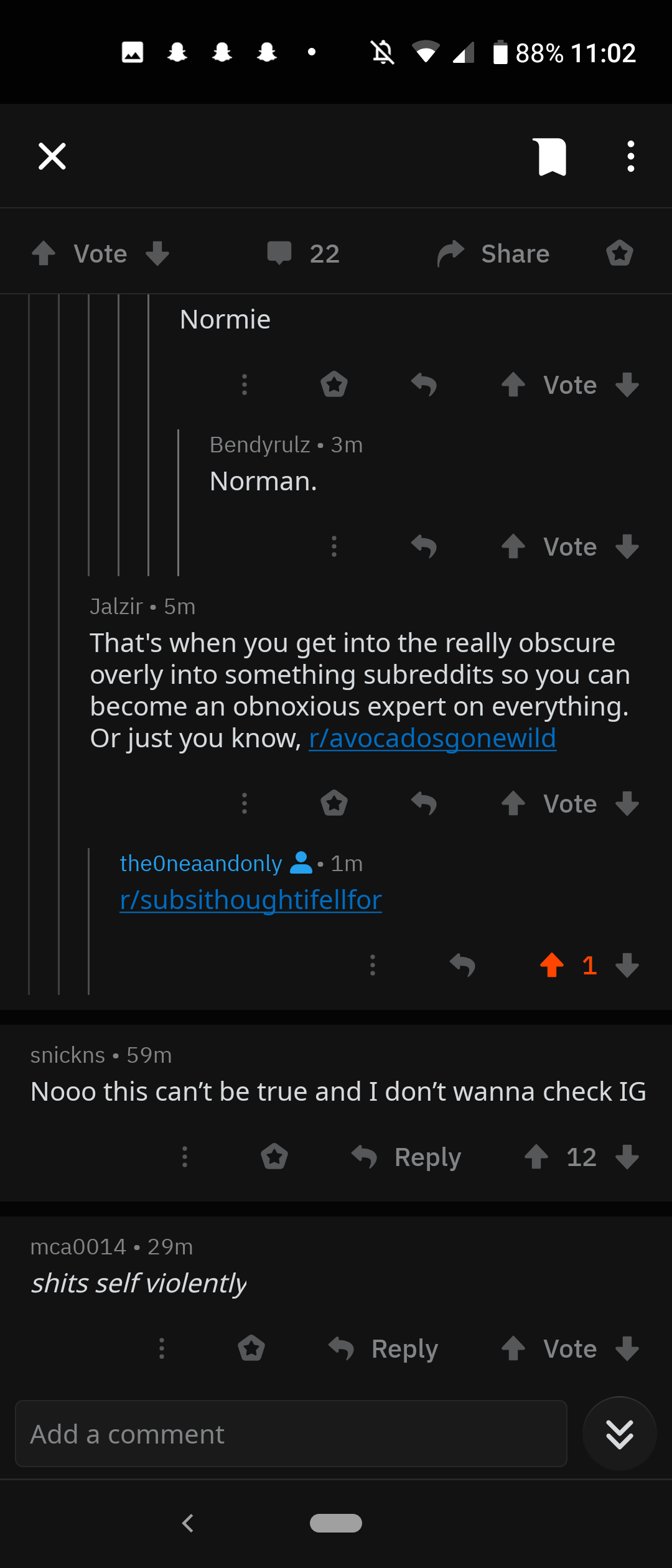Tap the Add a comment field
Viewport: 672px width, 1568px height.
click(x=292, y=1434)
